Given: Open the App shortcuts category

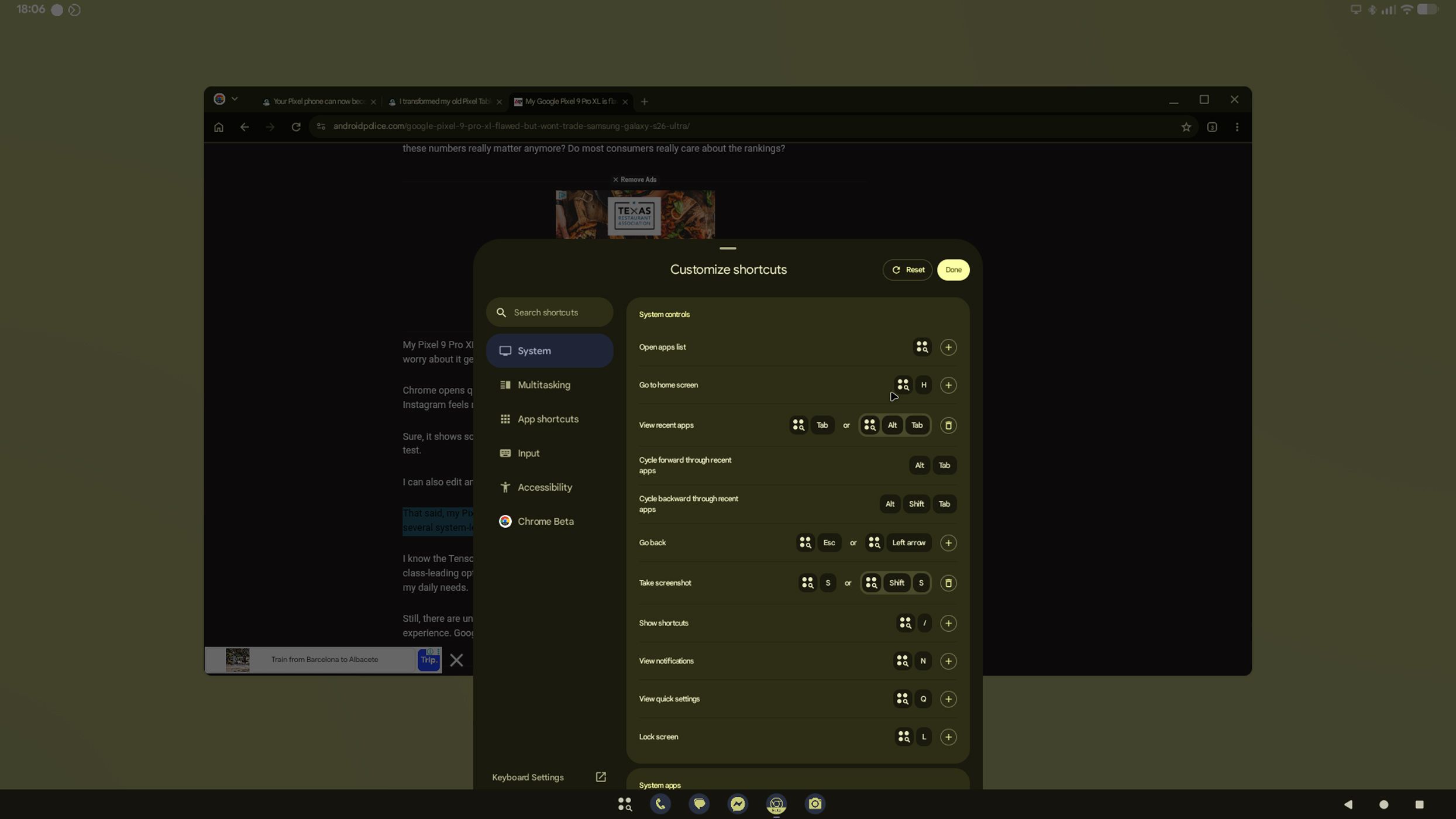Looking at the screenshot, I should (x=549, y=419).
